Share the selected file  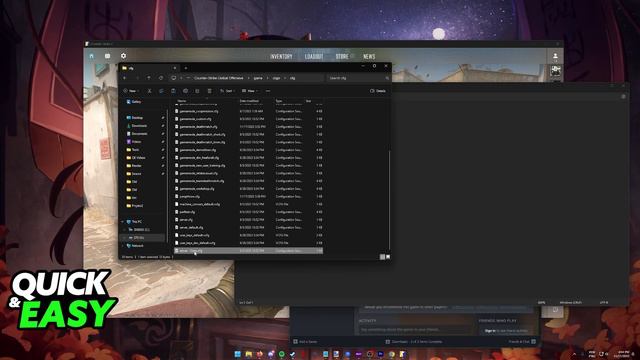tap(197, 91)
